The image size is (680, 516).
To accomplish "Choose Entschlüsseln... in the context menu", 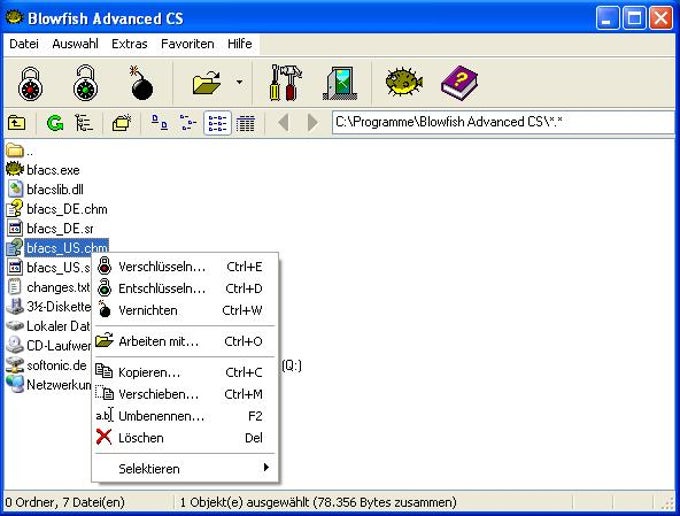I will [185, 288].
